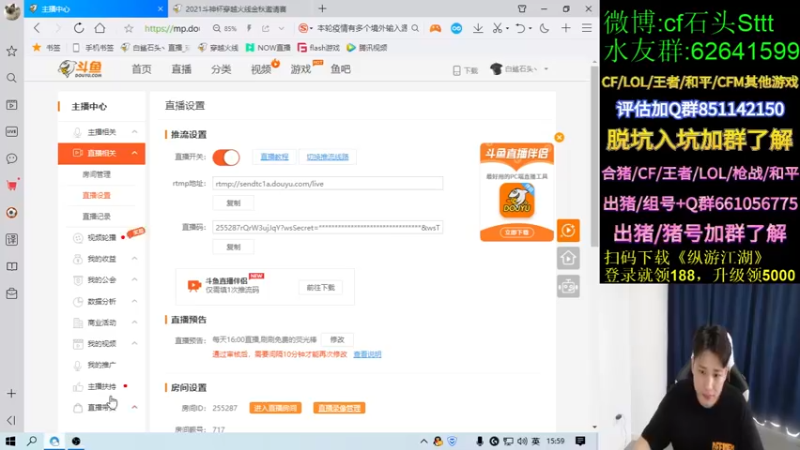Click the orange button beside 进入直播房间
The image size is (800, 450).
[339, 408]
